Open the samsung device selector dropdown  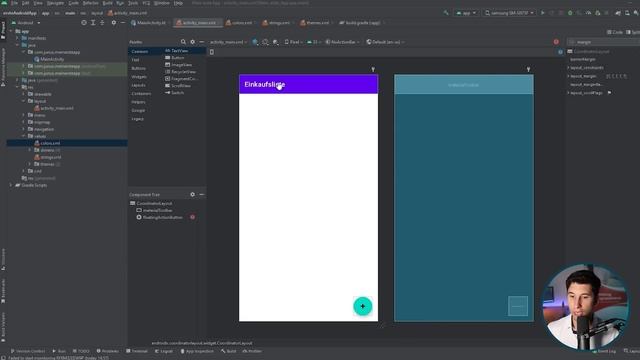[x=509, y=13]
